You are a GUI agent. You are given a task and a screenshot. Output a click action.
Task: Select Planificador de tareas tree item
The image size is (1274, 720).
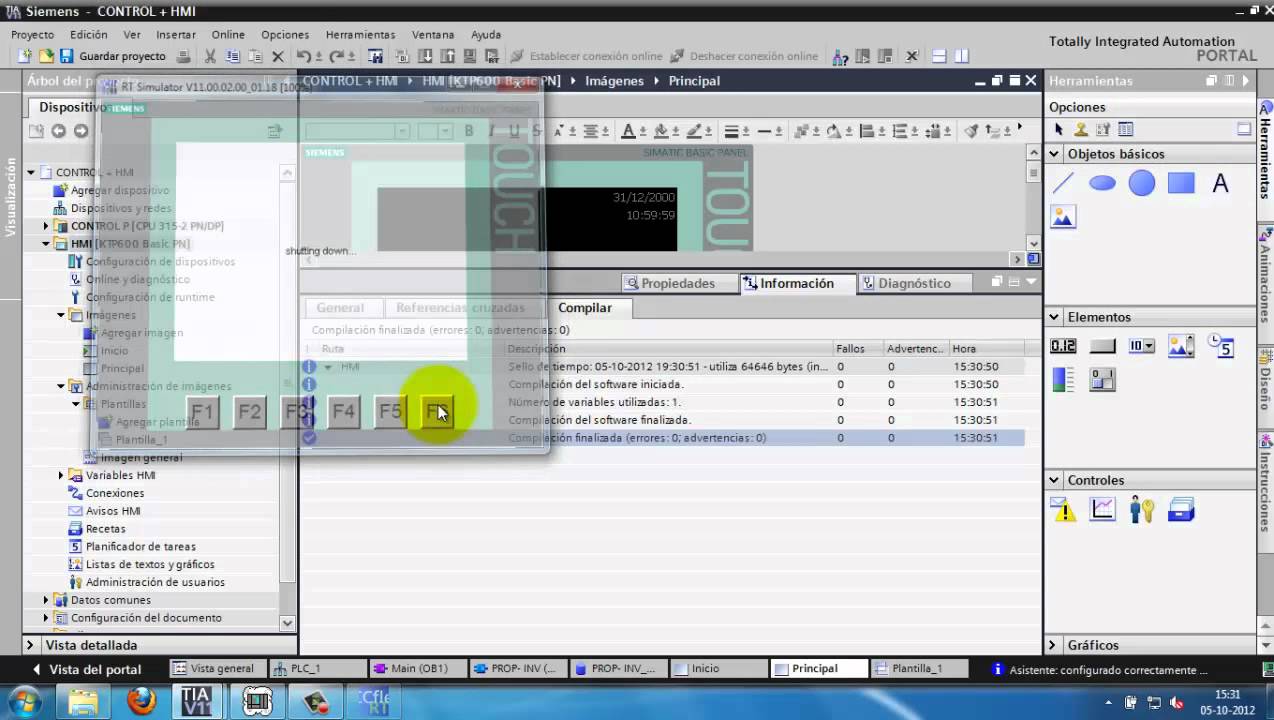[x=141, y=547]
